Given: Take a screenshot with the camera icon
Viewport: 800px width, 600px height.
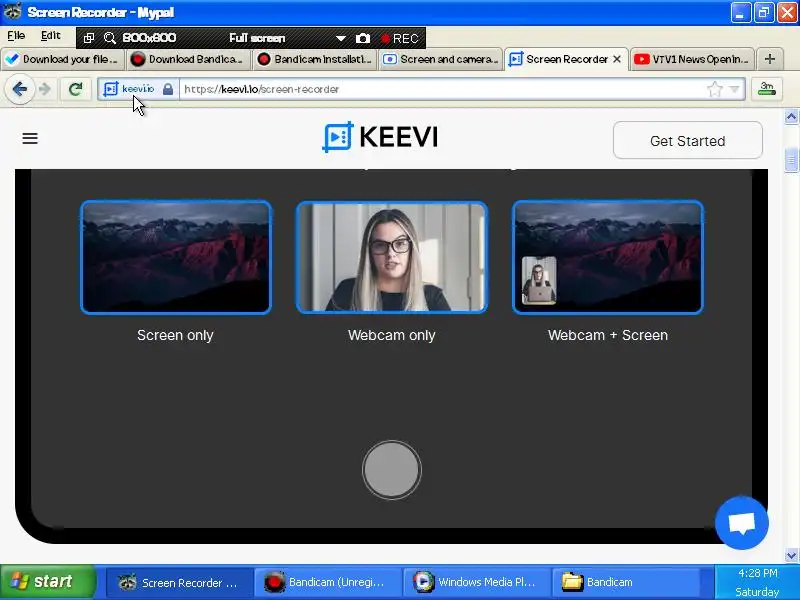Looking at the screenshot, I should (363, 38).
